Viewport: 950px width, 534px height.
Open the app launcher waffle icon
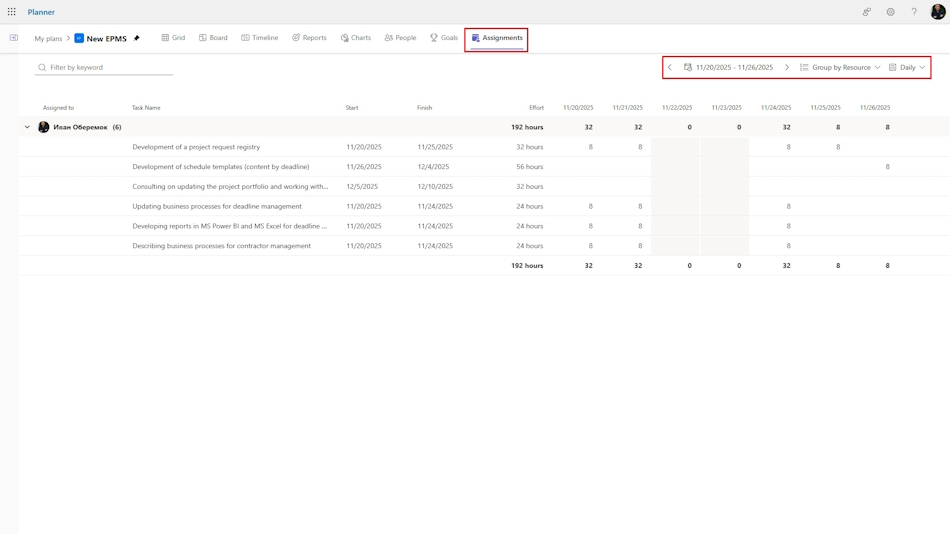(x=12, y=12)
